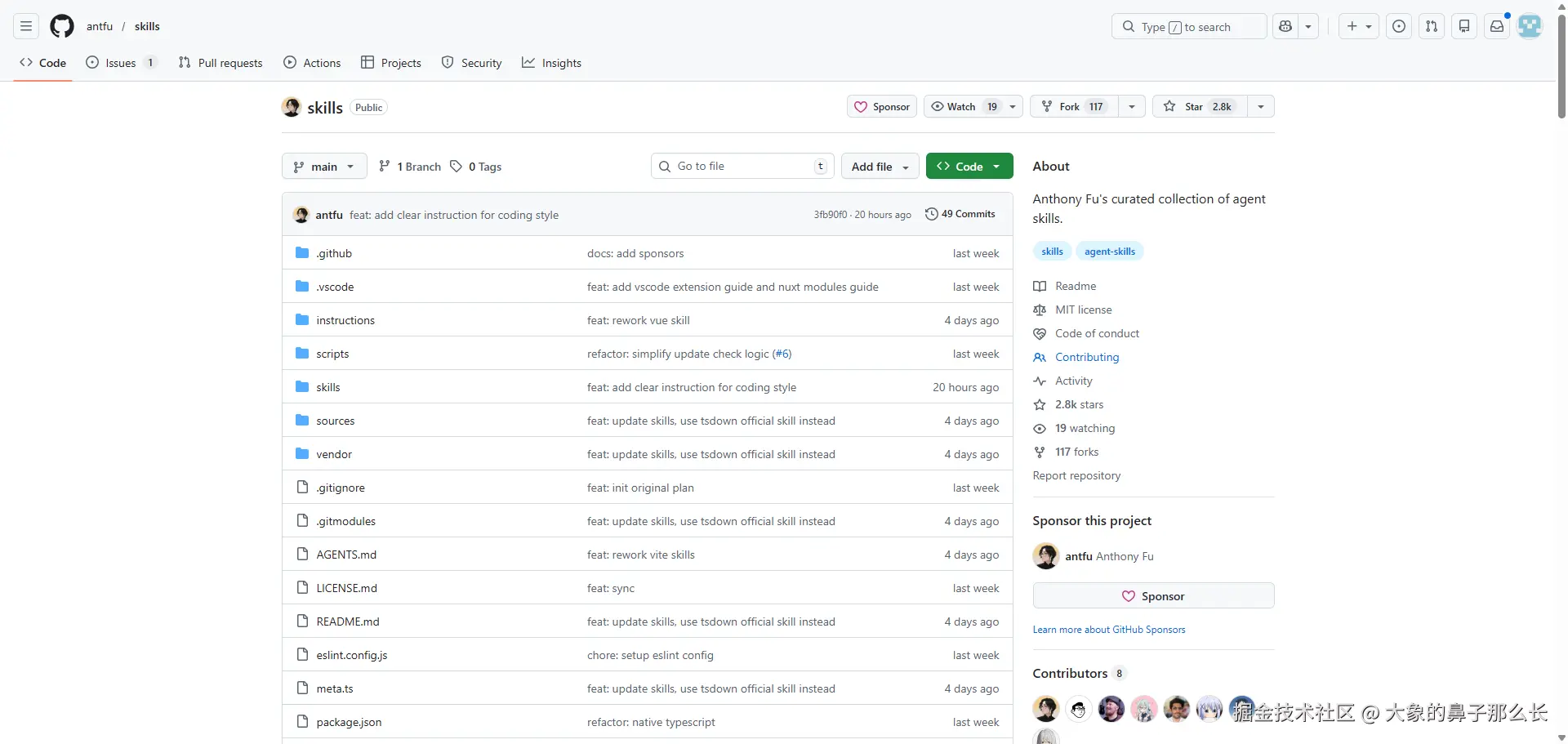The image size is (1568, 744).
Task: Open the instructions folder
Action: [345, 320]
